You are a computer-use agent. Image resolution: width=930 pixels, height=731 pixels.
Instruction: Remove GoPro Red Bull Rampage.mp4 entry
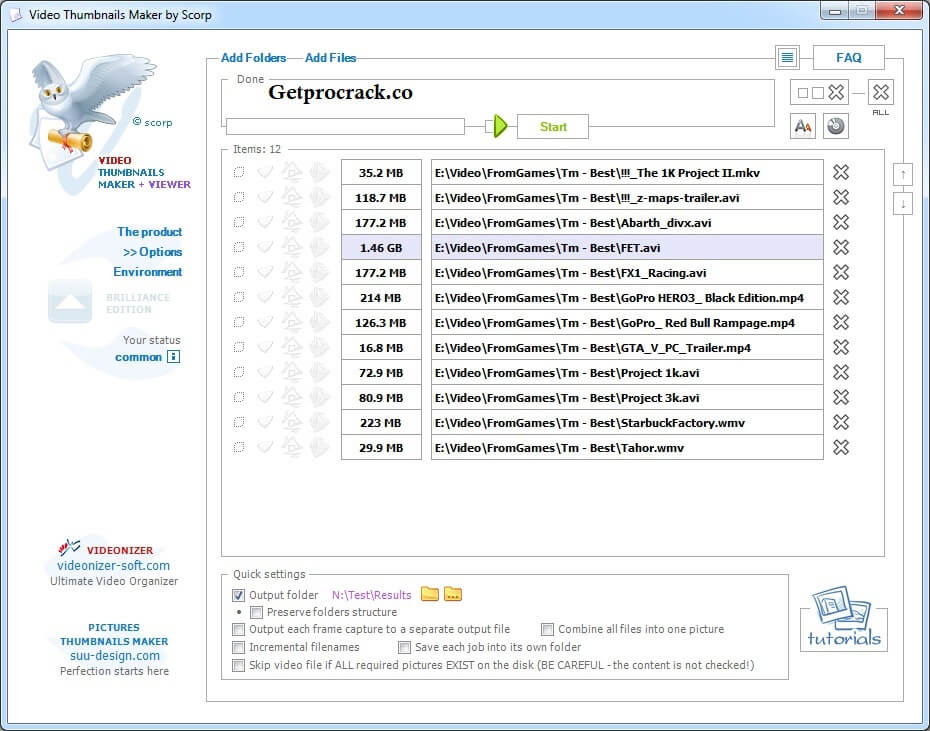point(840,322)
